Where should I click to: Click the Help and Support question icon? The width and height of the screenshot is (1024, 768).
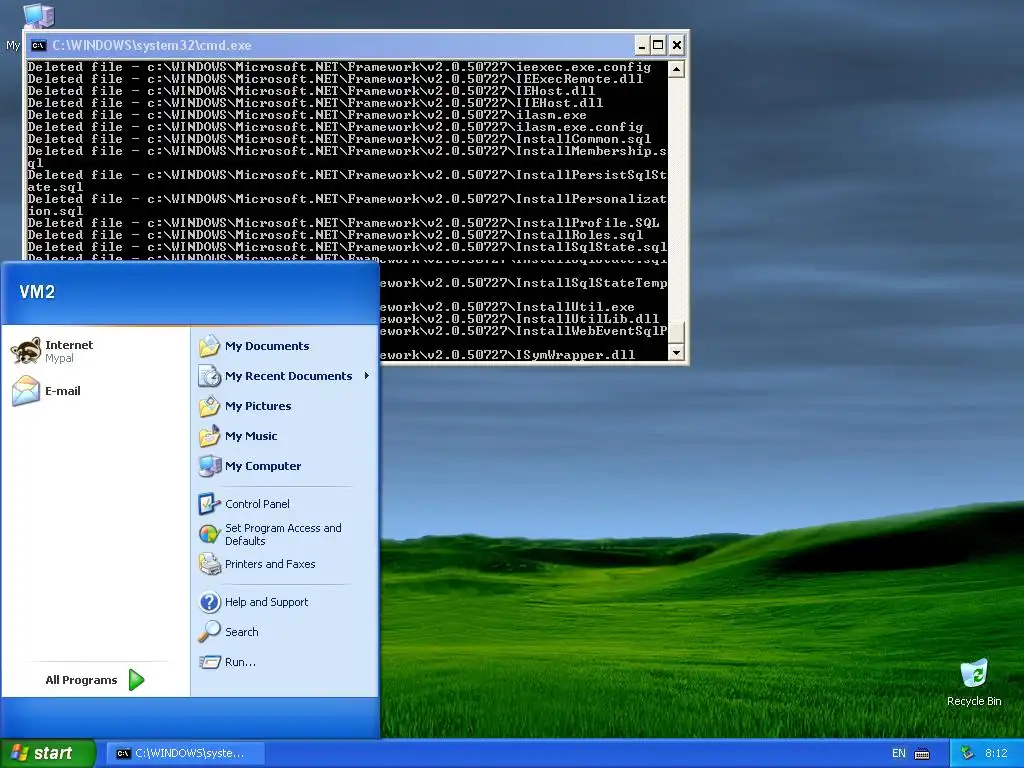click(x=209, y=601)
